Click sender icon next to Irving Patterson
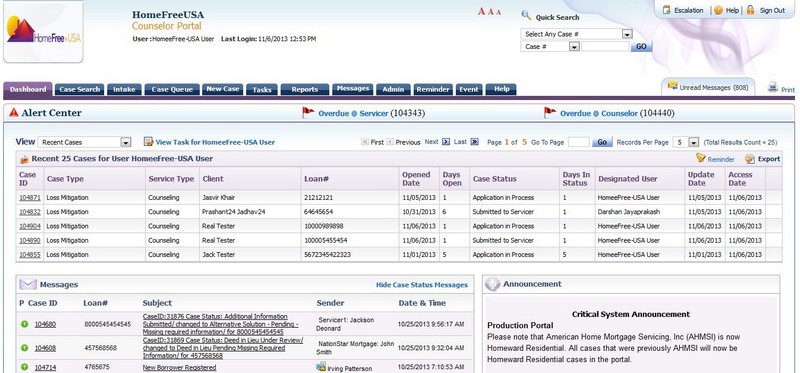Viewport: 800px width, 373px height. (x=321, y=366)
